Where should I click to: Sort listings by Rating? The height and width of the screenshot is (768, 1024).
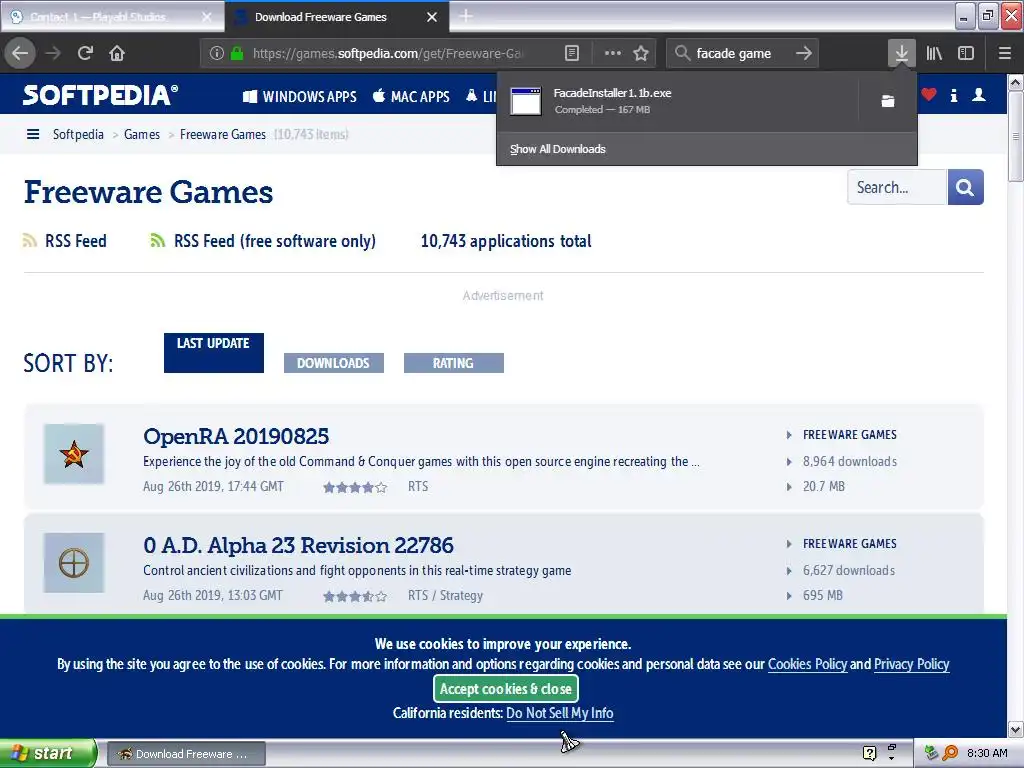tap(454, 363)
